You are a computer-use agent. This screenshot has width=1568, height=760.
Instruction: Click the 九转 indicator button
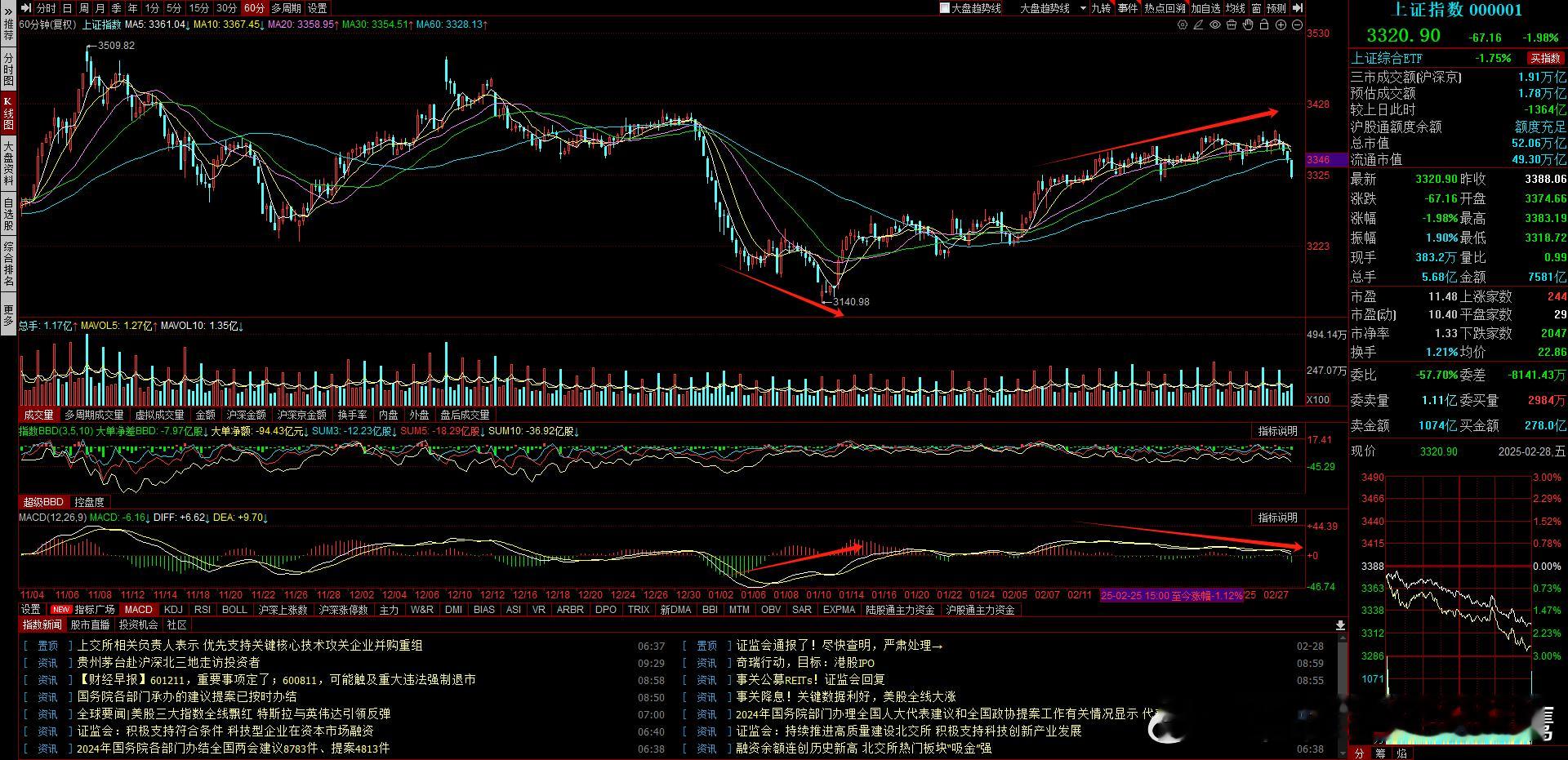(x=1101, y=8)
